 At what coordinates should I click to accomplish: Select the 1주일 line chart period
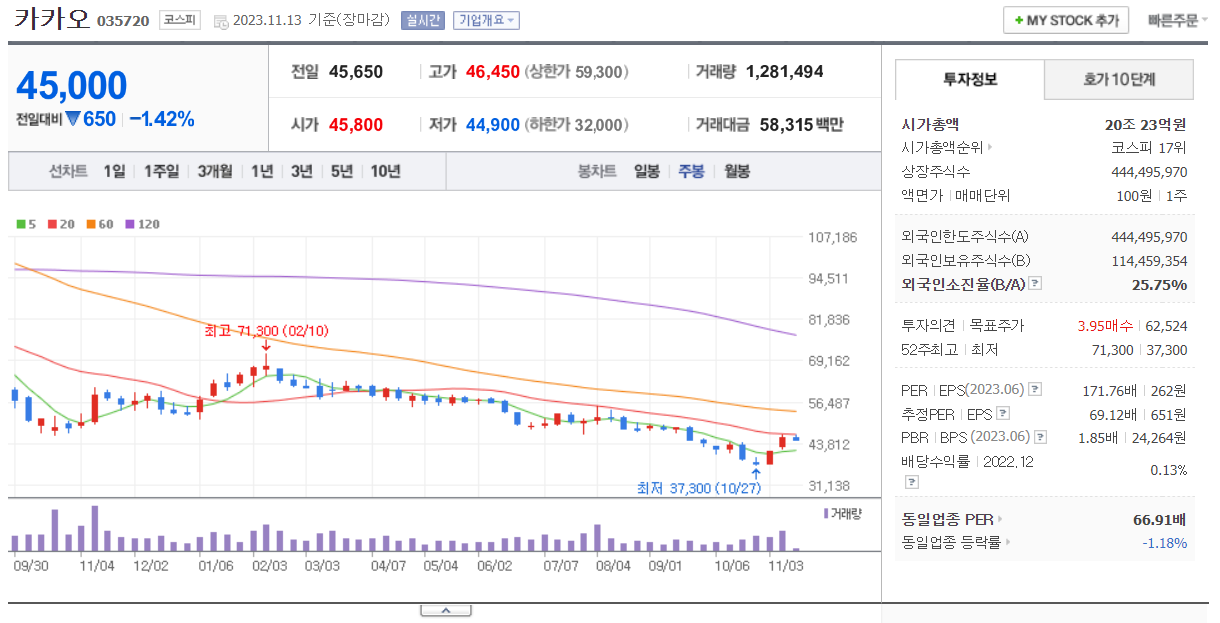(x=161, y=171)
